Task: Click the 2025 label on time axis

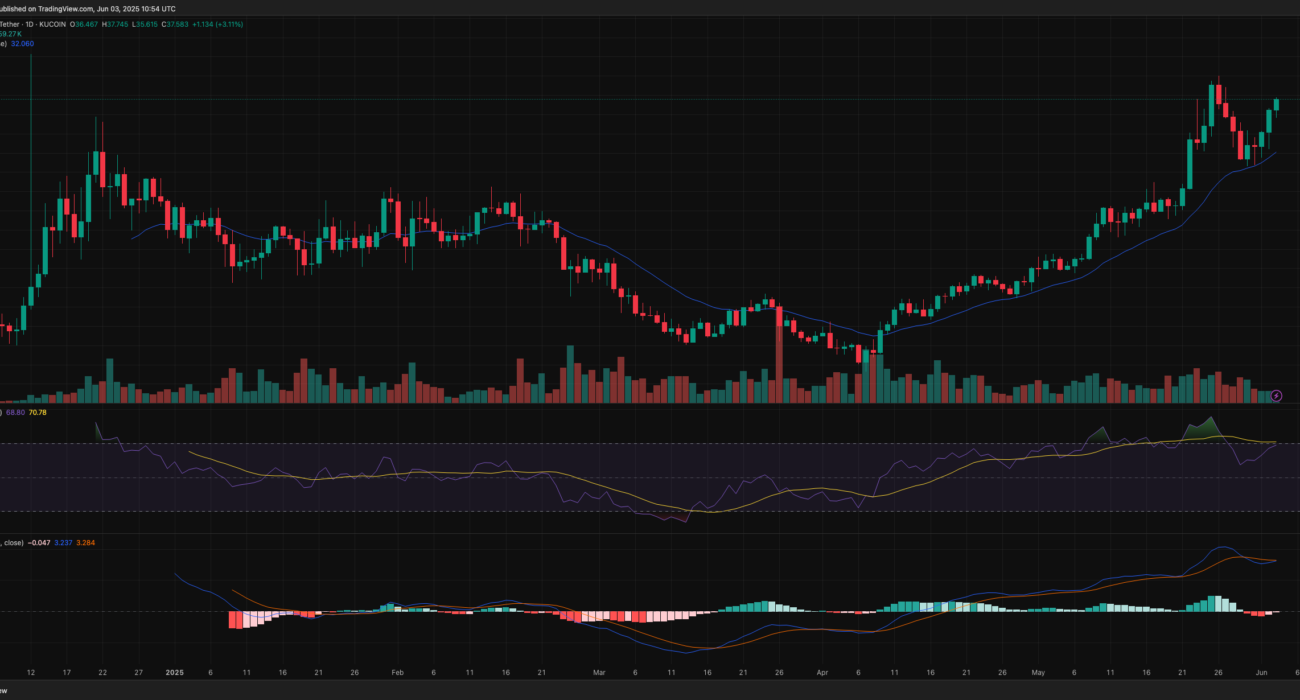Action: tap(174, 674)
